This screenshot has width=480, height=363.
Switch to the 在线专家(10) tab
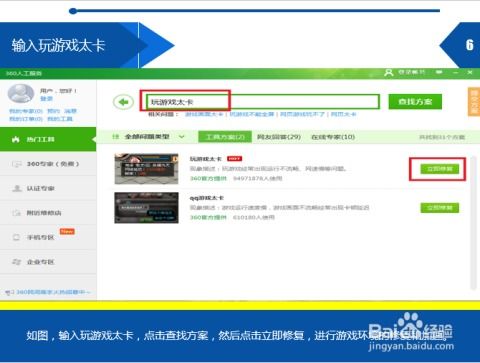point(333,137)
